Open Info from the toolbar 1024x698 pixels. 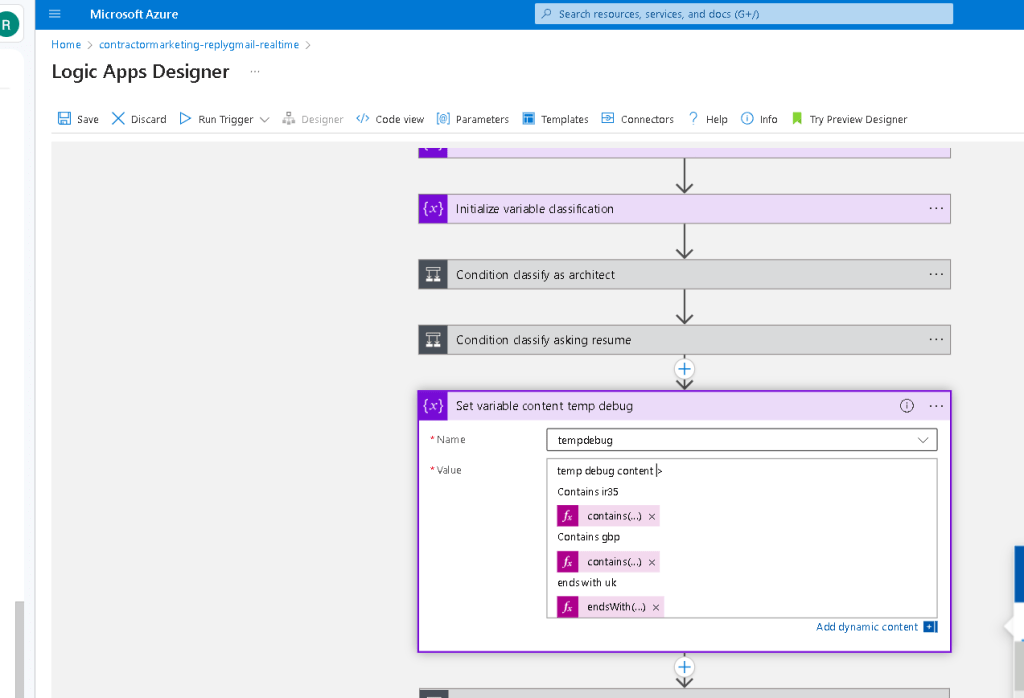point(760,119)
